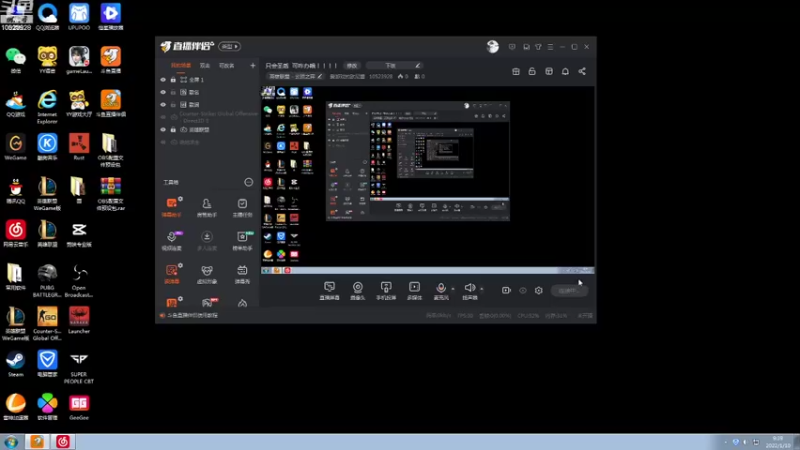Show the hidden Counter-Strike Global Offensive source

click(x=163, y=117)
